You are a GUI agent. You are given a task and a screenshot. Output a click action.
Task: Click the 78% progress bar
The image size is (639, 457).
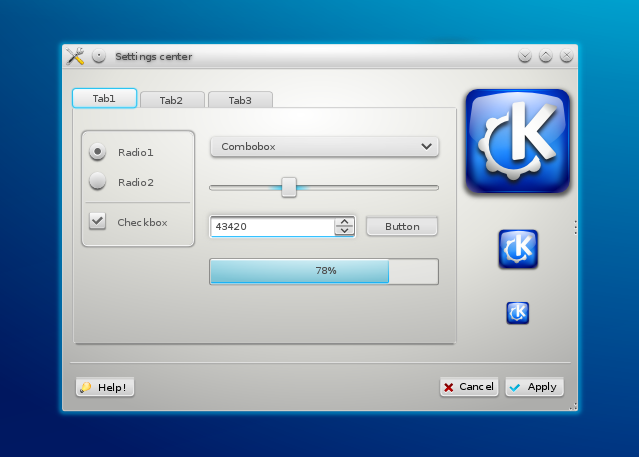point(324,271)
